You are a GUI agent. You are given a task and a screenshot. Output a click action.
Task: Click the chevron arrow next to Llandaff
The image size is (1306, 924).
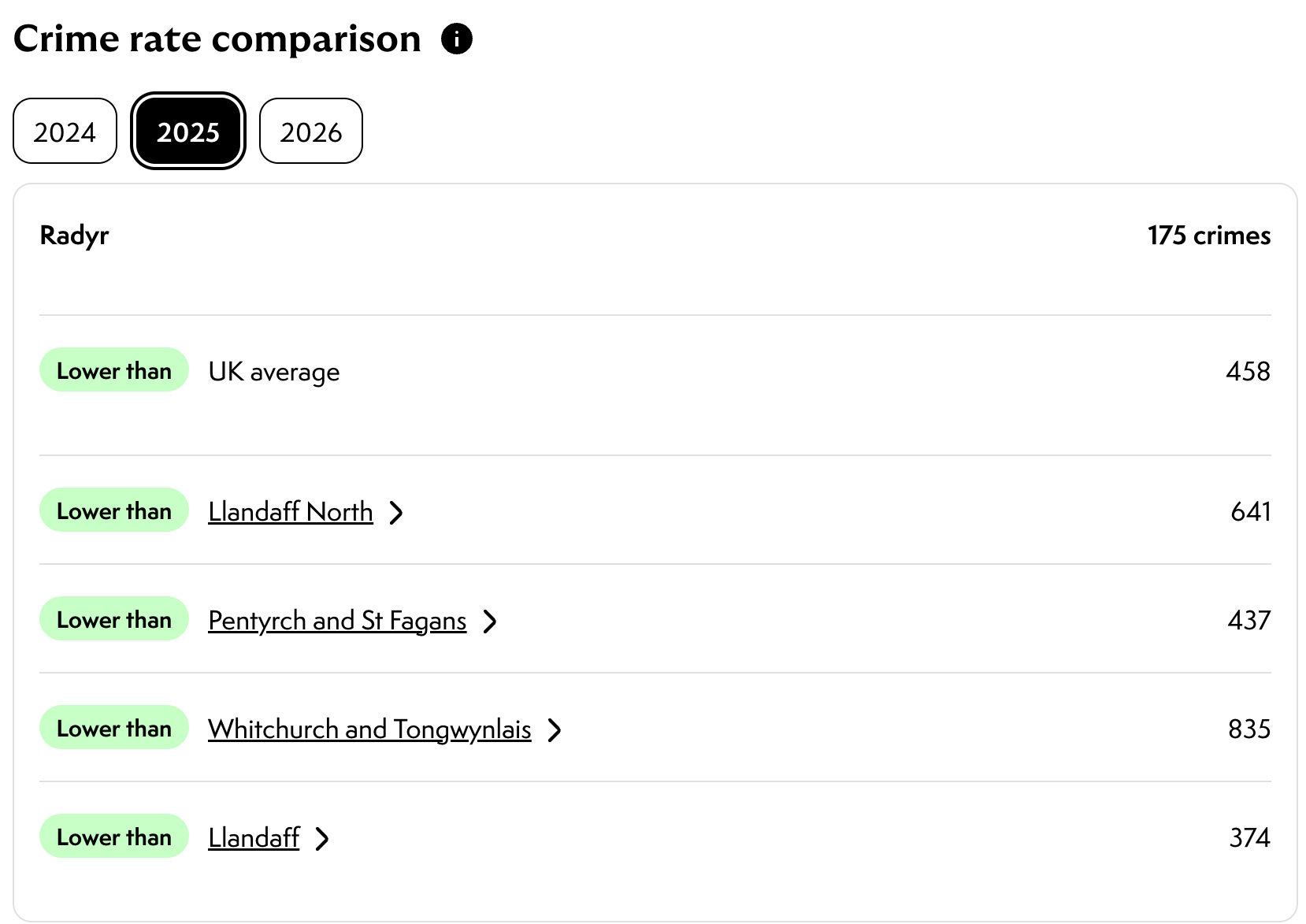point(321,839)
